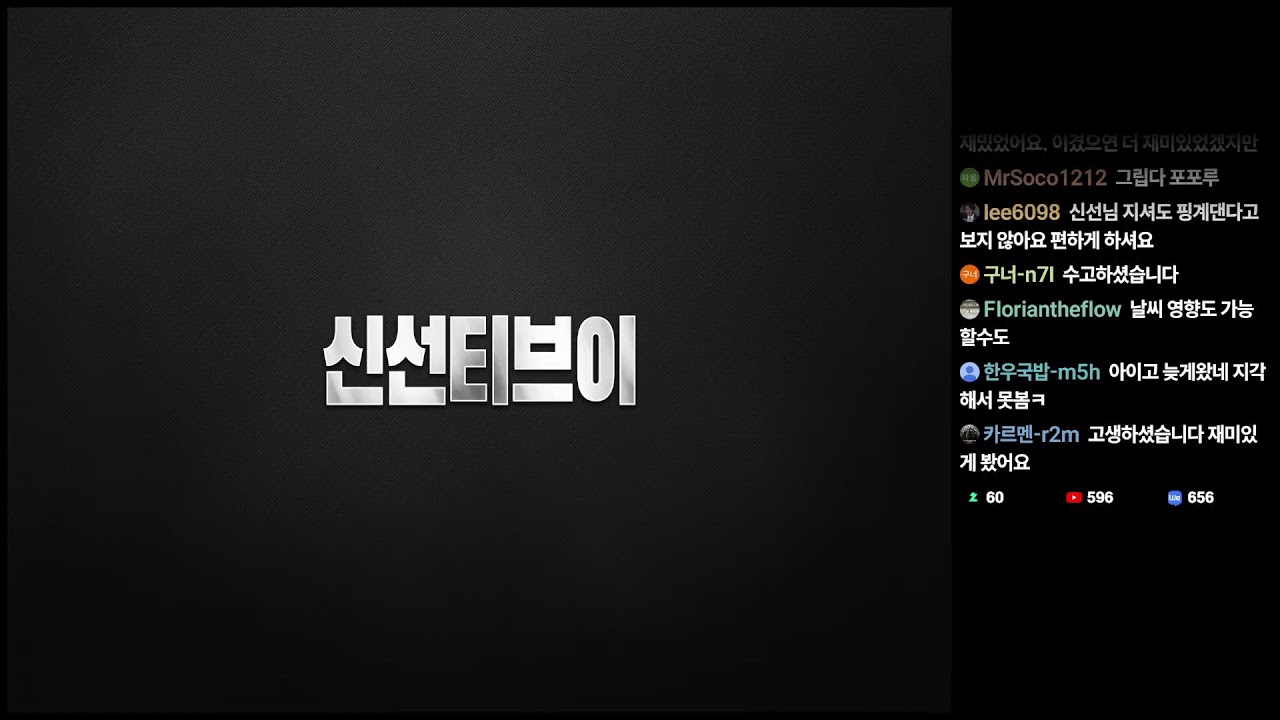1280x720 pixels.
Task: Click viewer count 60
Action: click(995, 498)
